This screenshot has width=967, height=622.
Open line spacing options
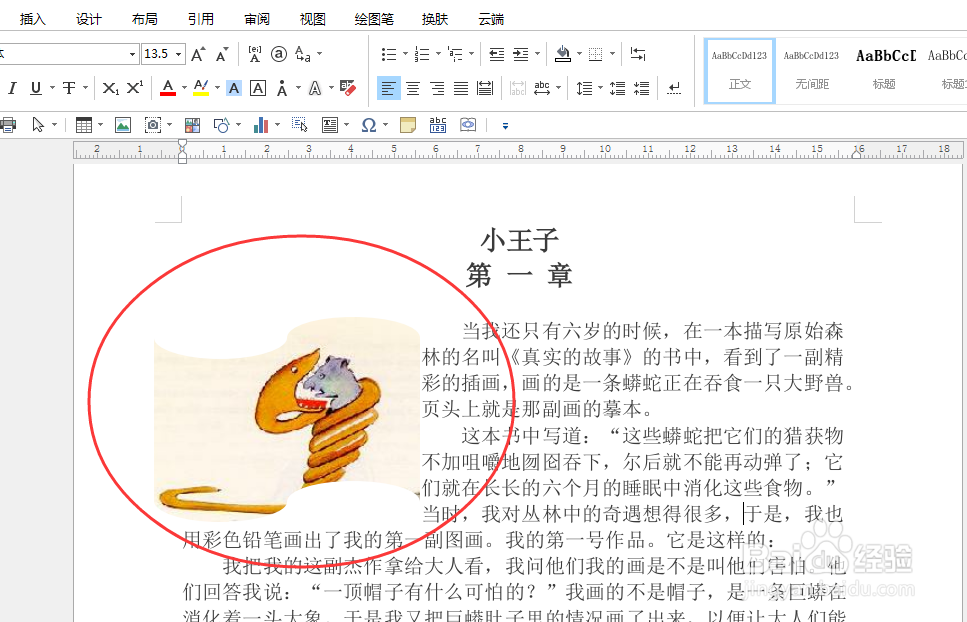[x=584, y=88]
